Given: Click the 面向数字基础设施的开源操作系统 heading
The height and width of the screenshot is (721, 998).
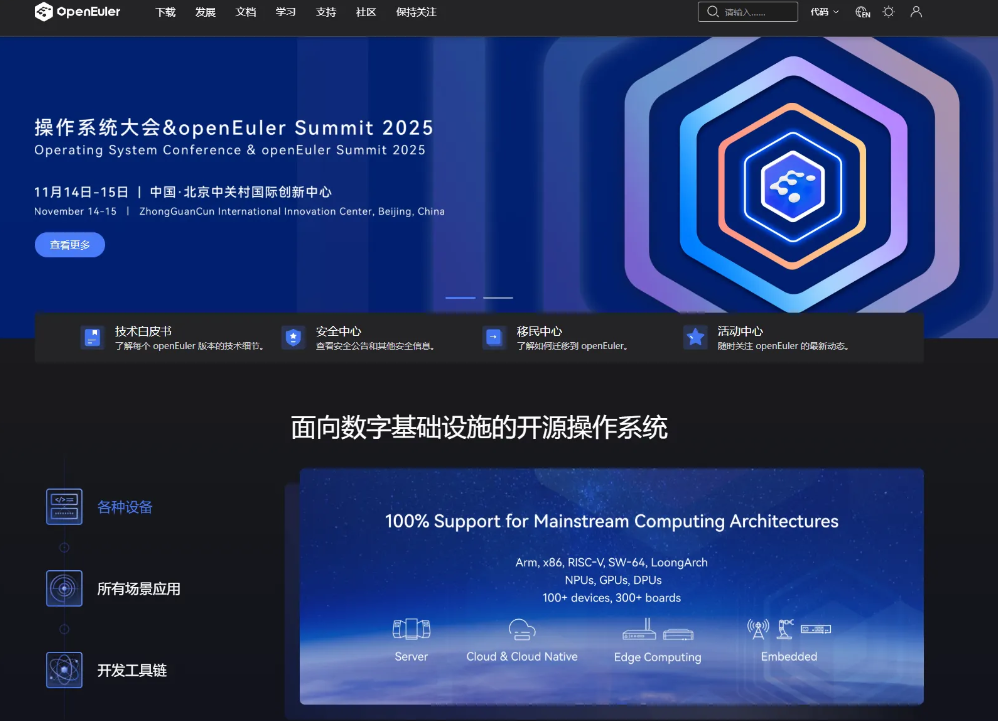Looking at the screenshot, I should [x=479, y=428].
